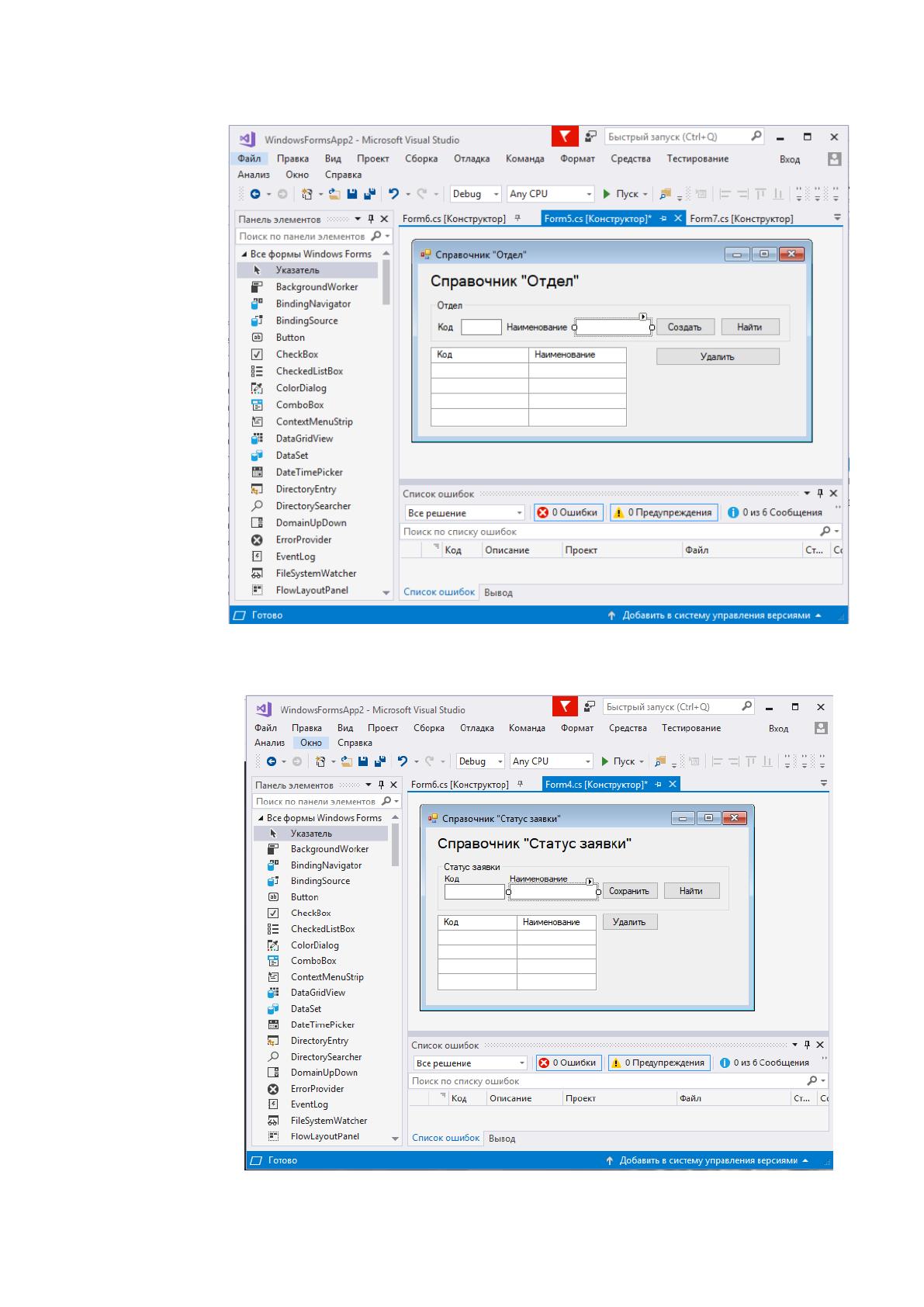Click the green Пуск run button in the Form4 window
Viewport: 924px width, 1307px height.
pos(623,761)
